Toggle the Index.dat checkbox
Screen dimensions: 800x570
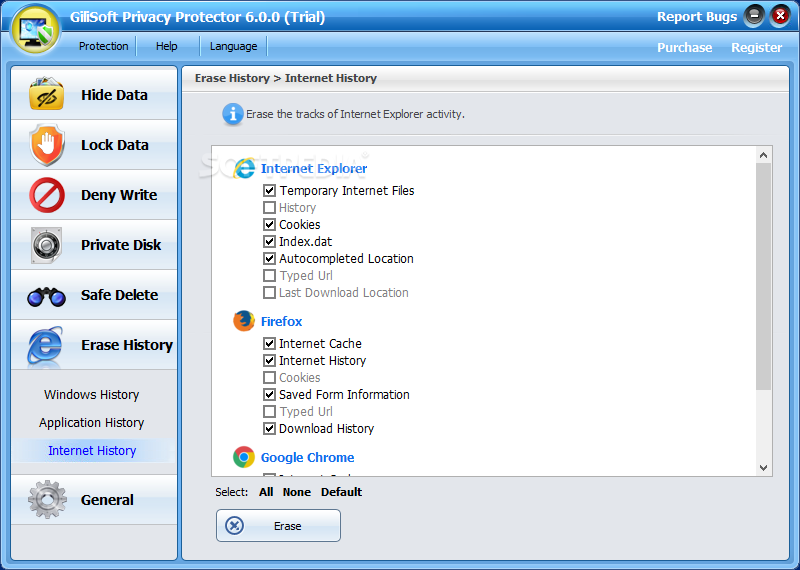pos(269,241)
